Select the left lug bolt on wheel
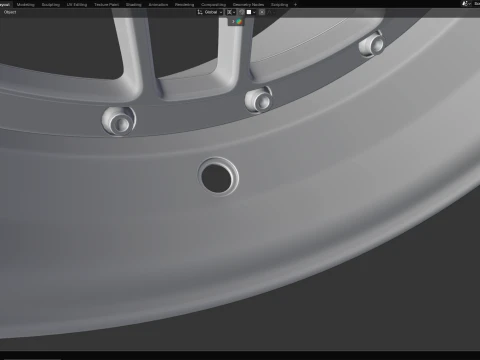The image size is (480, 360). point(119,121)
